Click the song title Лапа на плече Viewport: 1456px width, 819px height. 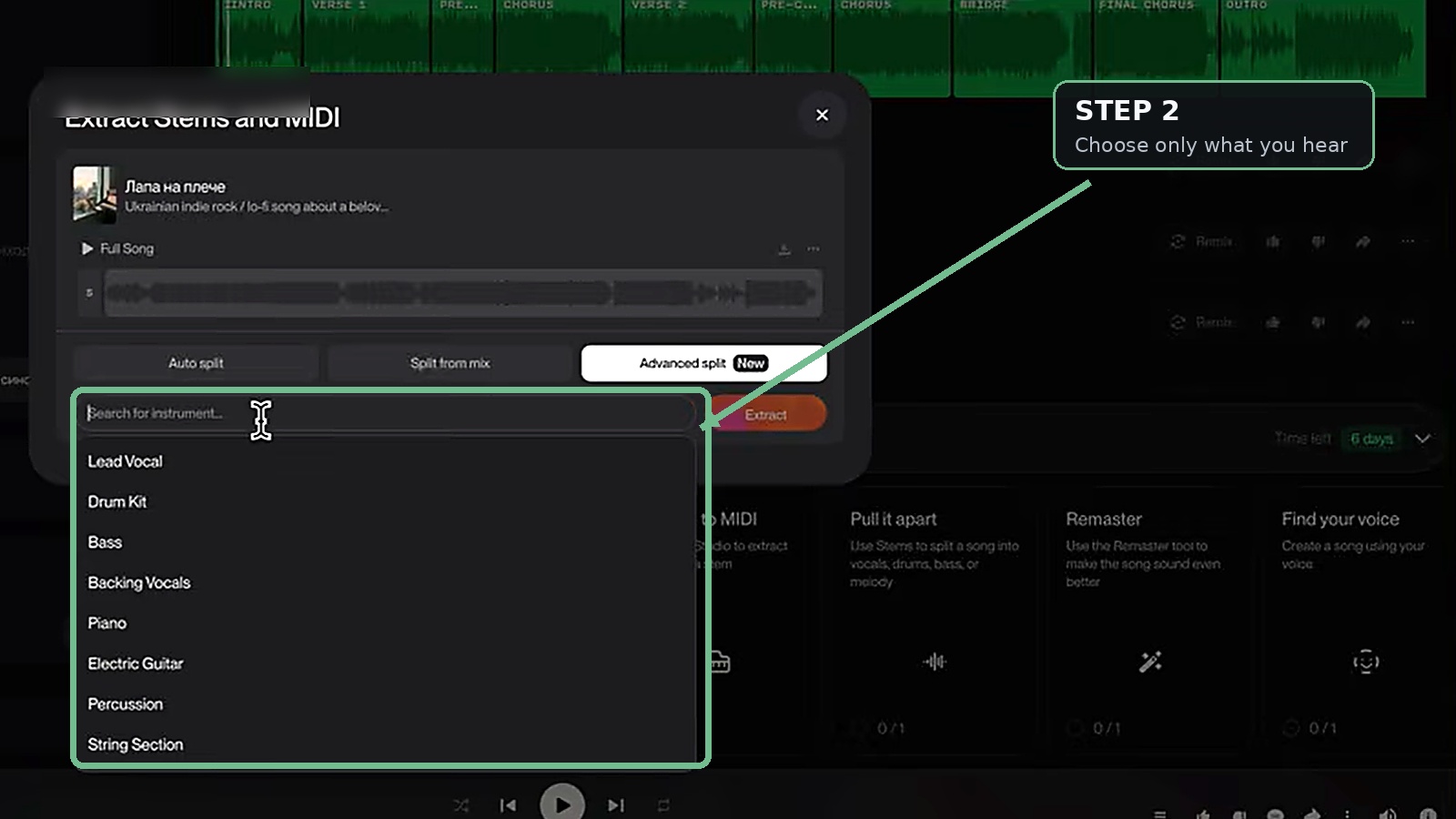[175, 187]
